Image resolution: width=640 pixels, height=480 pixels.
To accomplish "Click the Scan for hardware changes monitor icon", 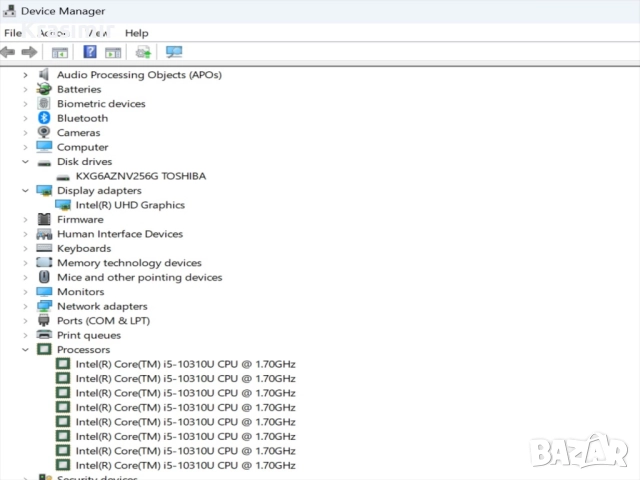I will point(174,52).
